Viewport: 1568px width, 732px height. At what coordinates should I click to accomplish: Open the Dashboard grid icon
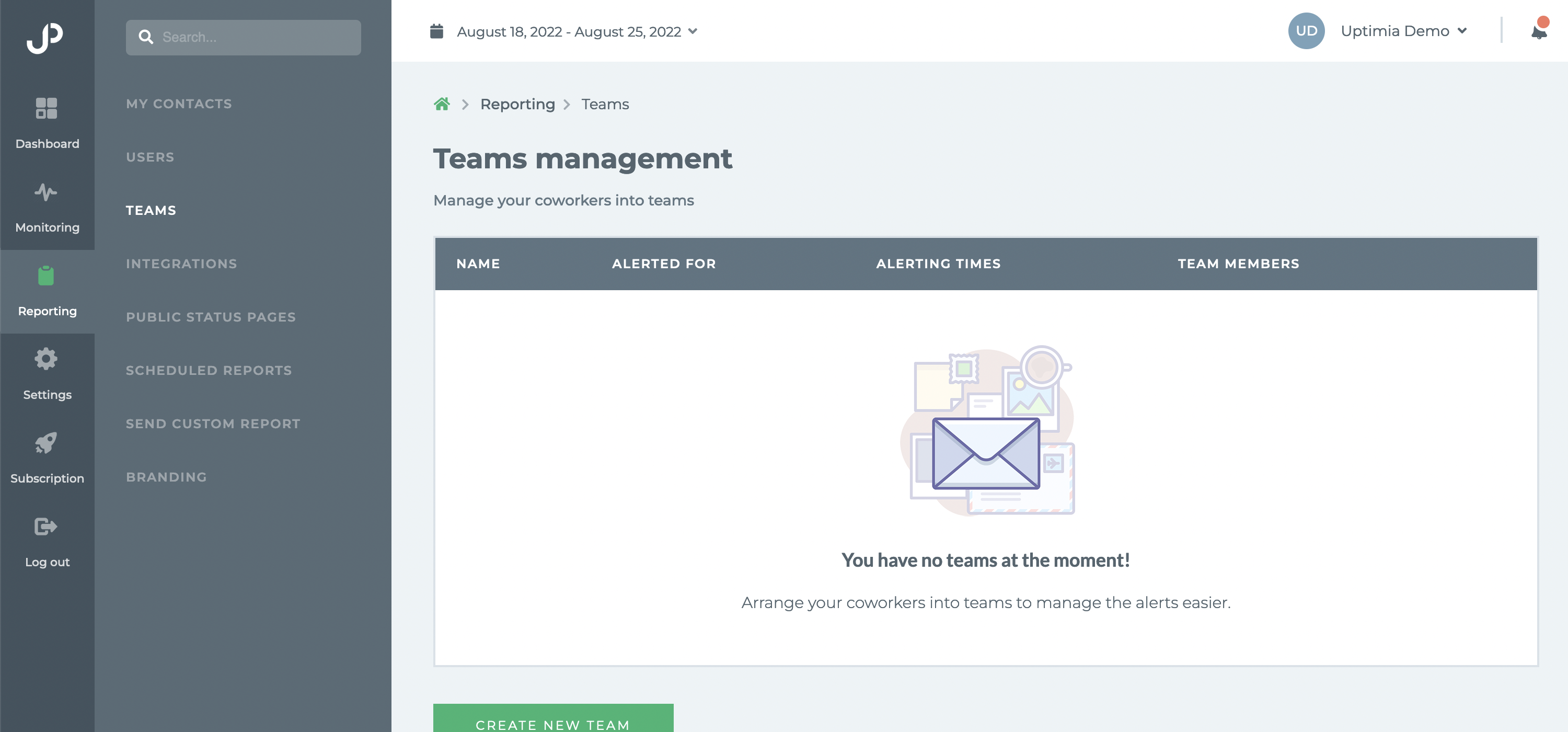tap(47, 108)
